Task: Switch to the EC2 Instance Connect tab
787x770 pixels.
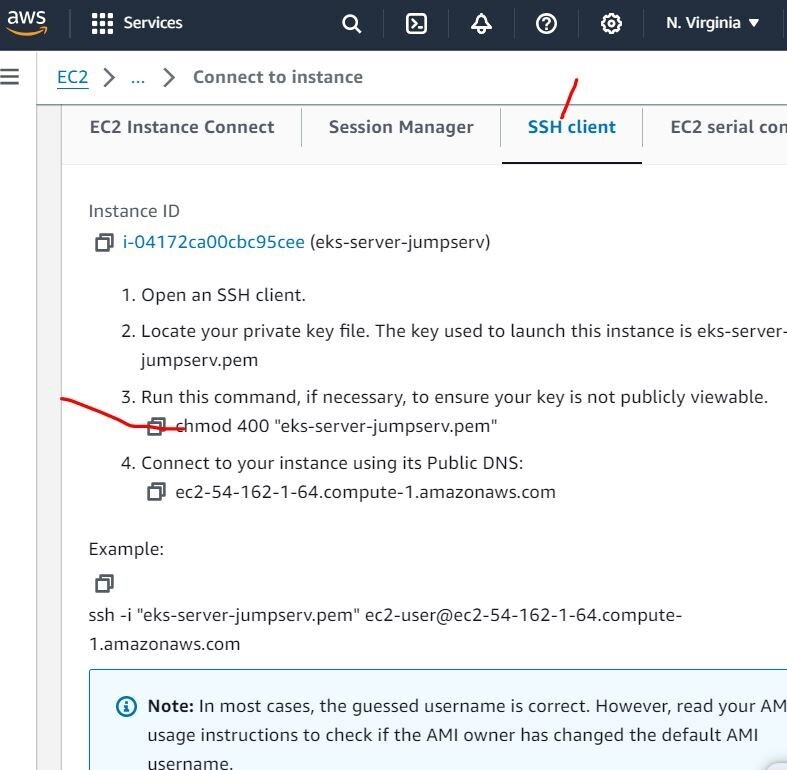Action: point(182,127)
